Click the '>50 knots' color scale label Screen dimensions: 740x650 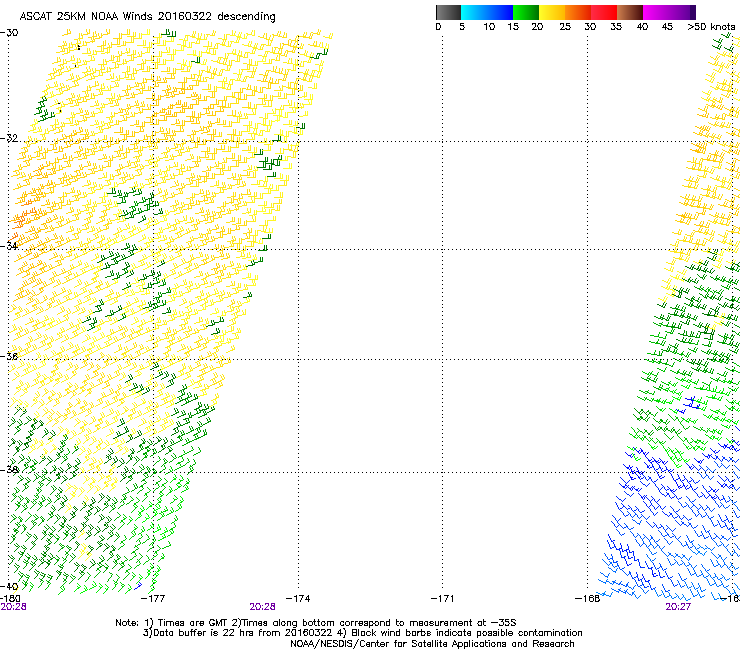coord(711,26)
